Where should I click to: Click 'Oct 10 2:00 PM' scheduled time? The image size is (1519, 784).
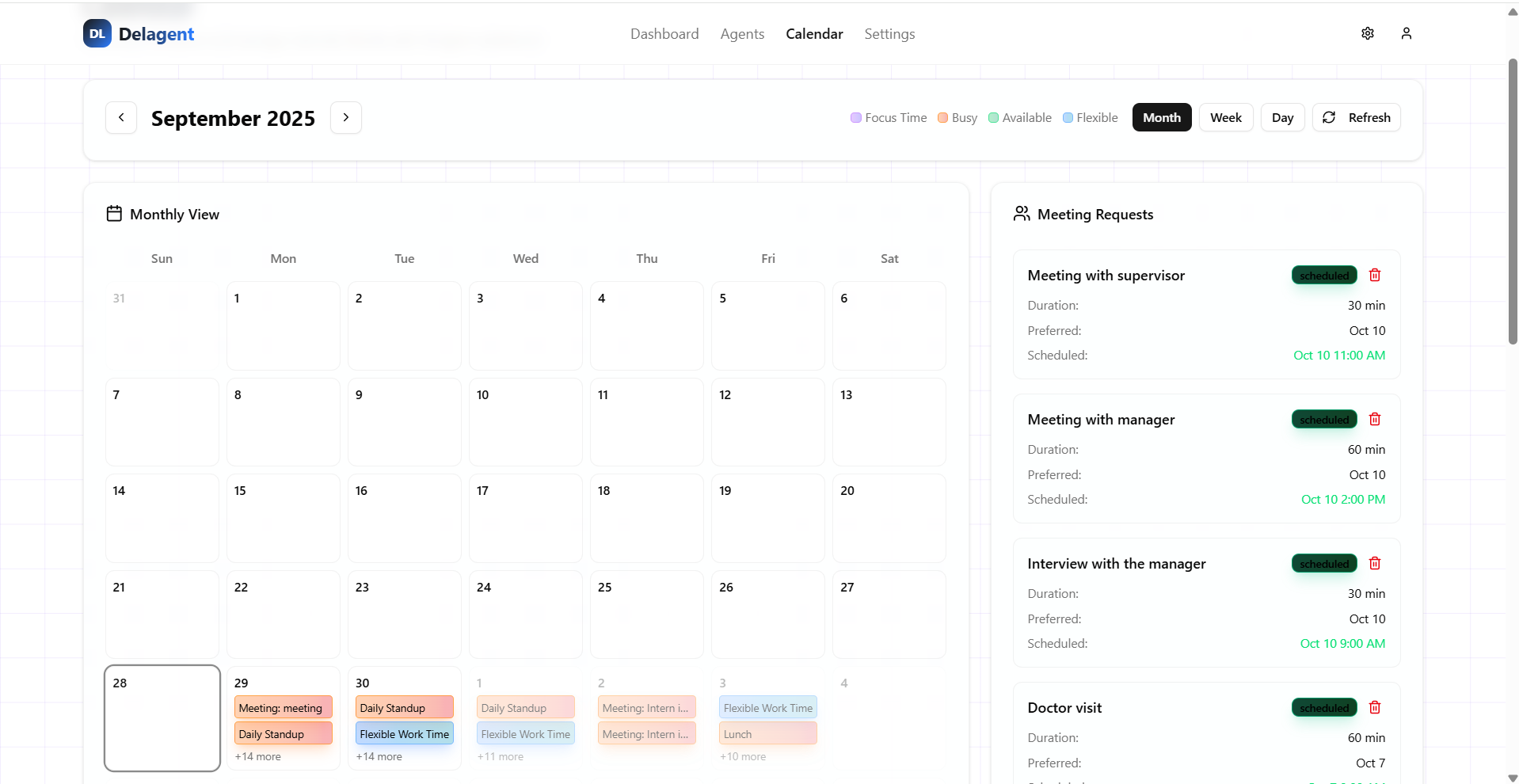pos(1343,499)
